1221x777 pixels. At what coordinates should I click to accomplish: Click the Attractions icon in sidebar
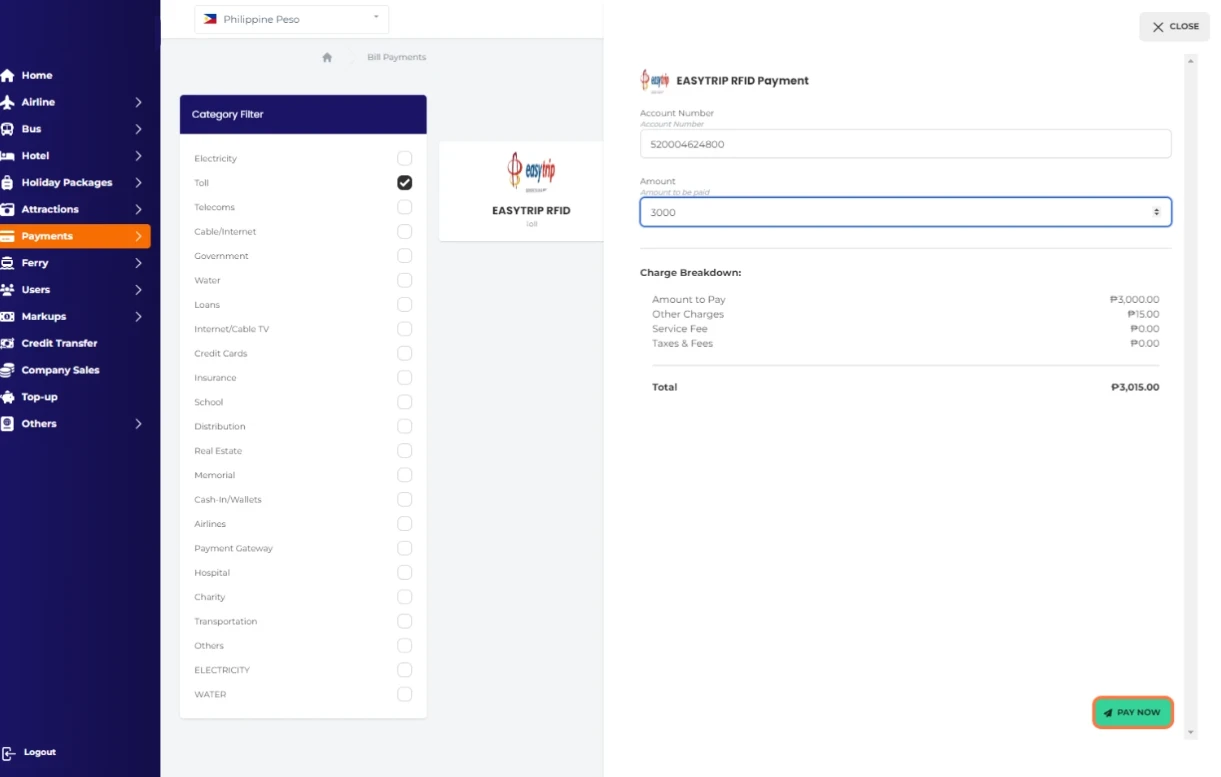point(8,210)
